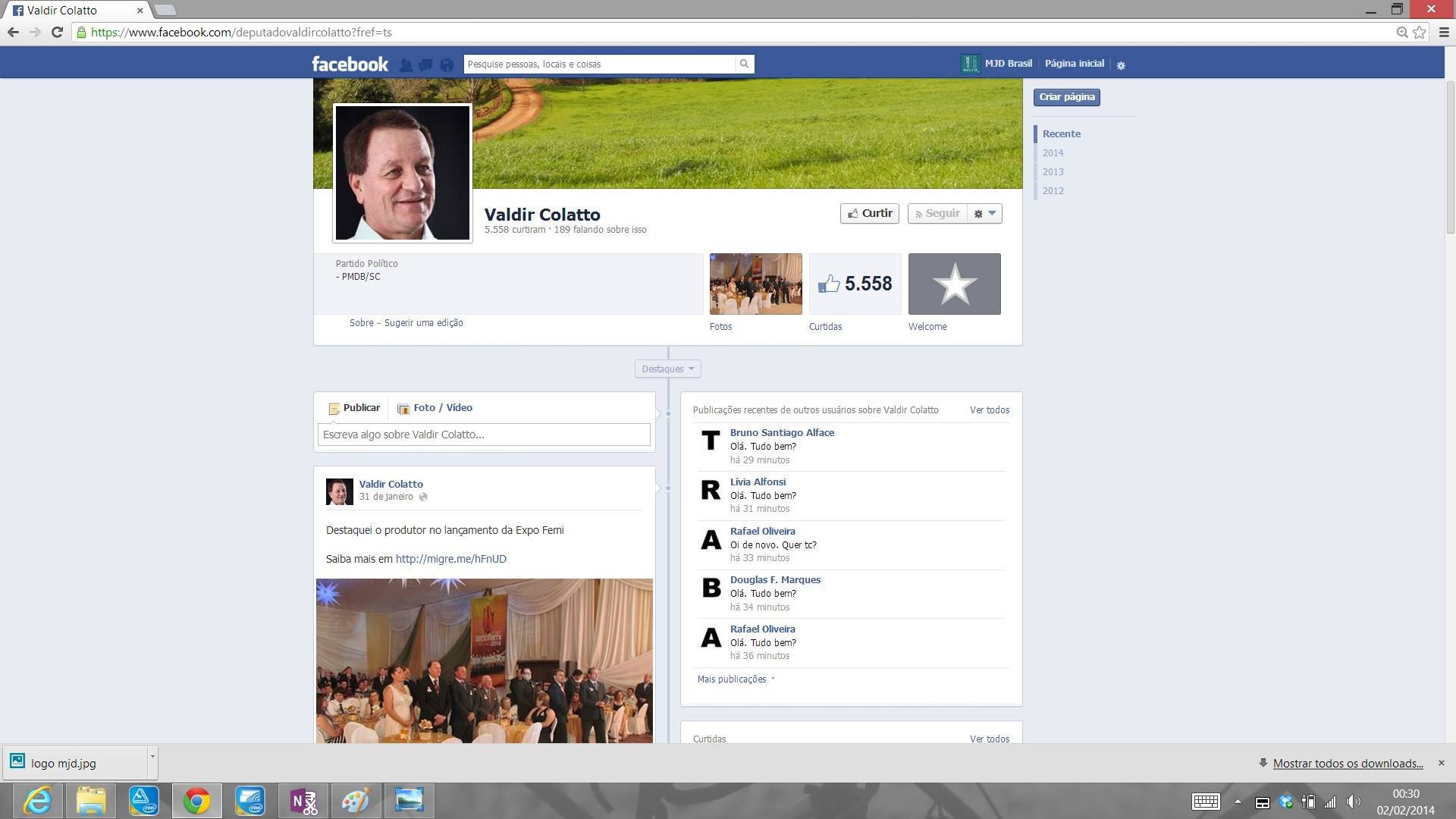Image resolution: width=1456 pixels, height=819 pixels.
Task: Open Ver todos beside Curtidas section
Action: pyautogui.click(x=989, y=739)
